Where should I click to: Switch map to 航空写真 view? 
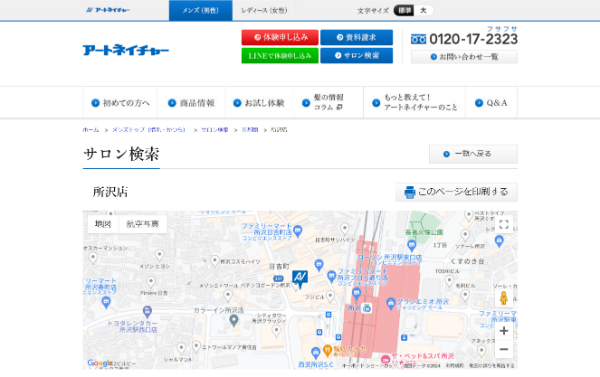coord(143,224)
